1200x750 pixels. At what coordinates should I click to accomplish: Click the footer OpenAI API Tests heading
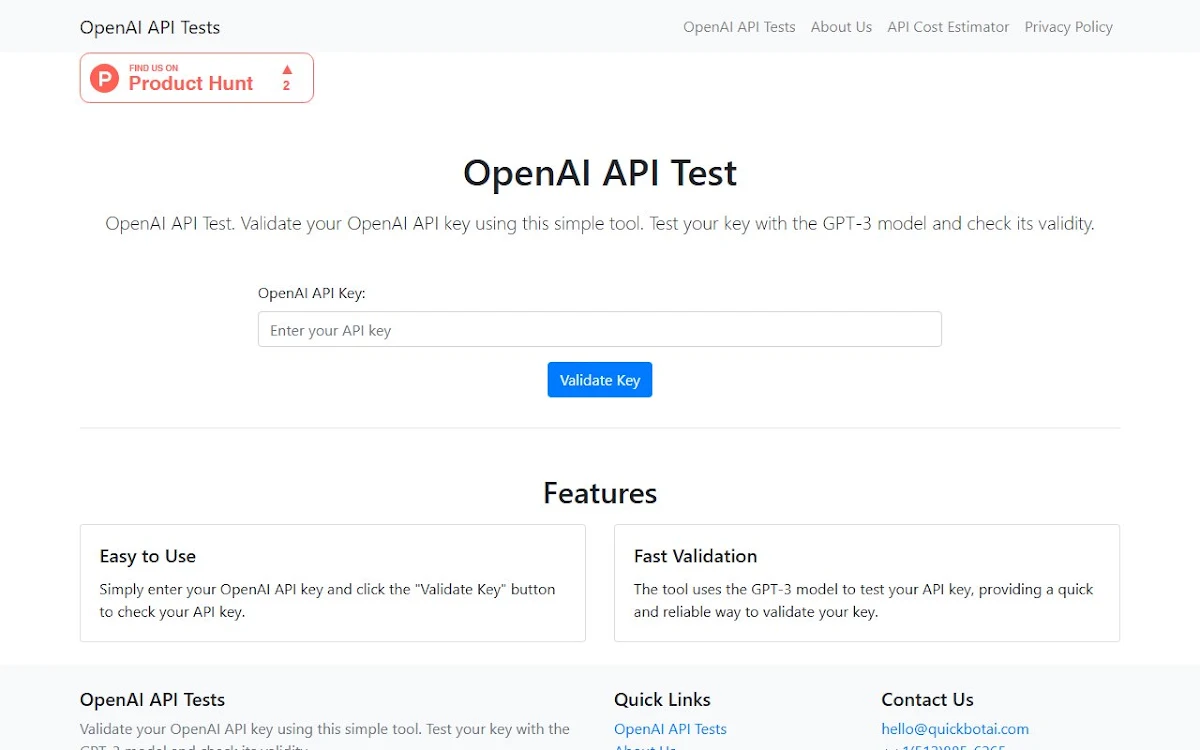152,700
